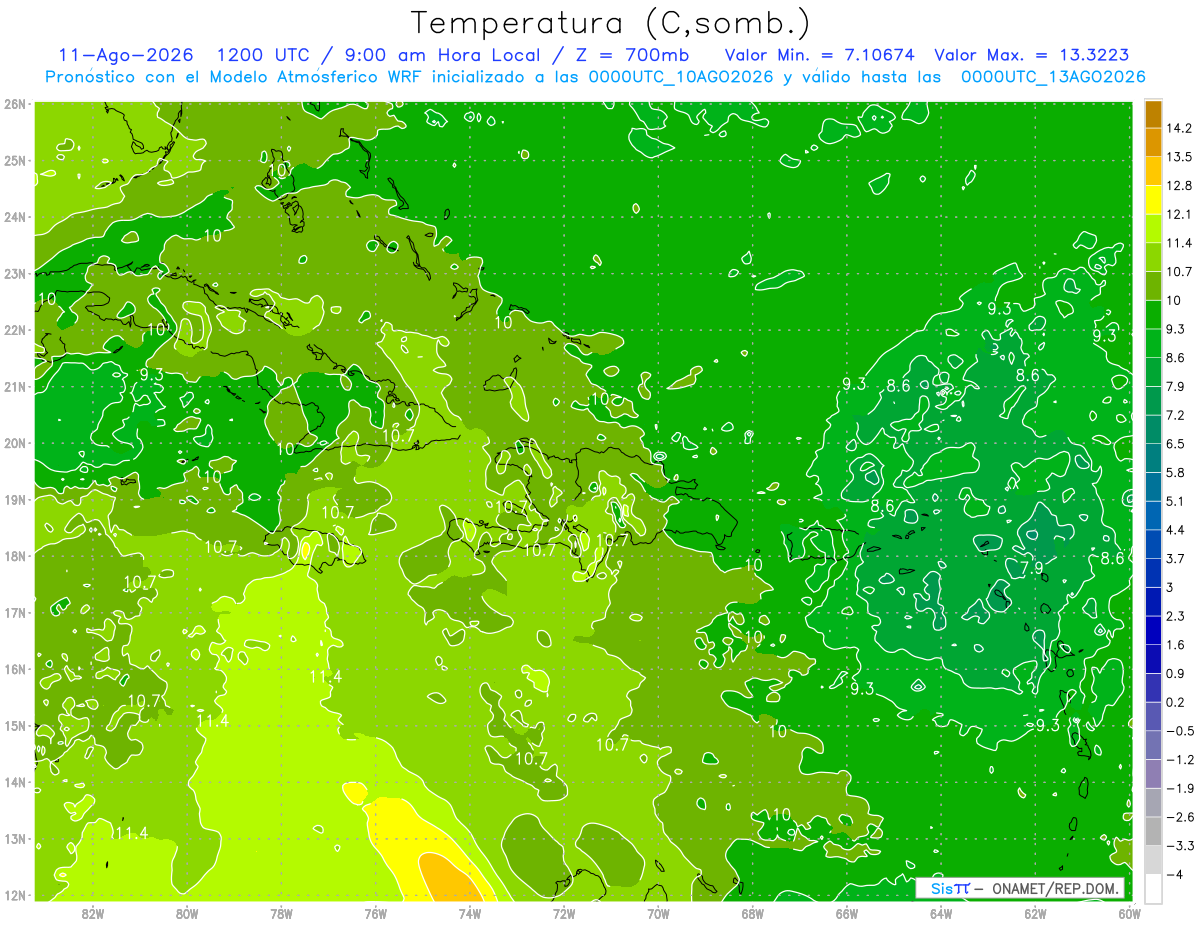1200x927 pixels.
Task: Click the "15N" latitude axis label
Action: (14, 725)
